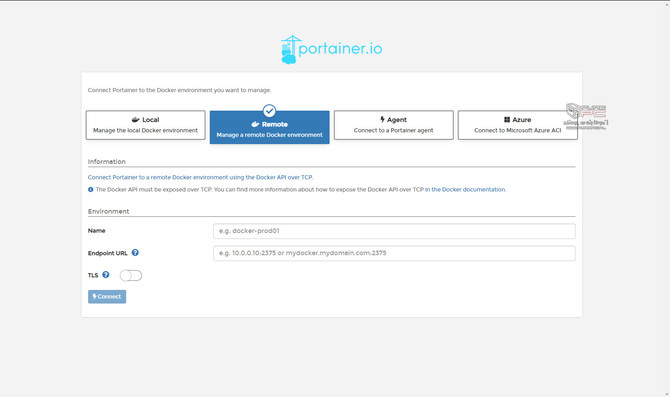Open the Docker documentation link
Screen dimensions: 670x397
point(465,189)
